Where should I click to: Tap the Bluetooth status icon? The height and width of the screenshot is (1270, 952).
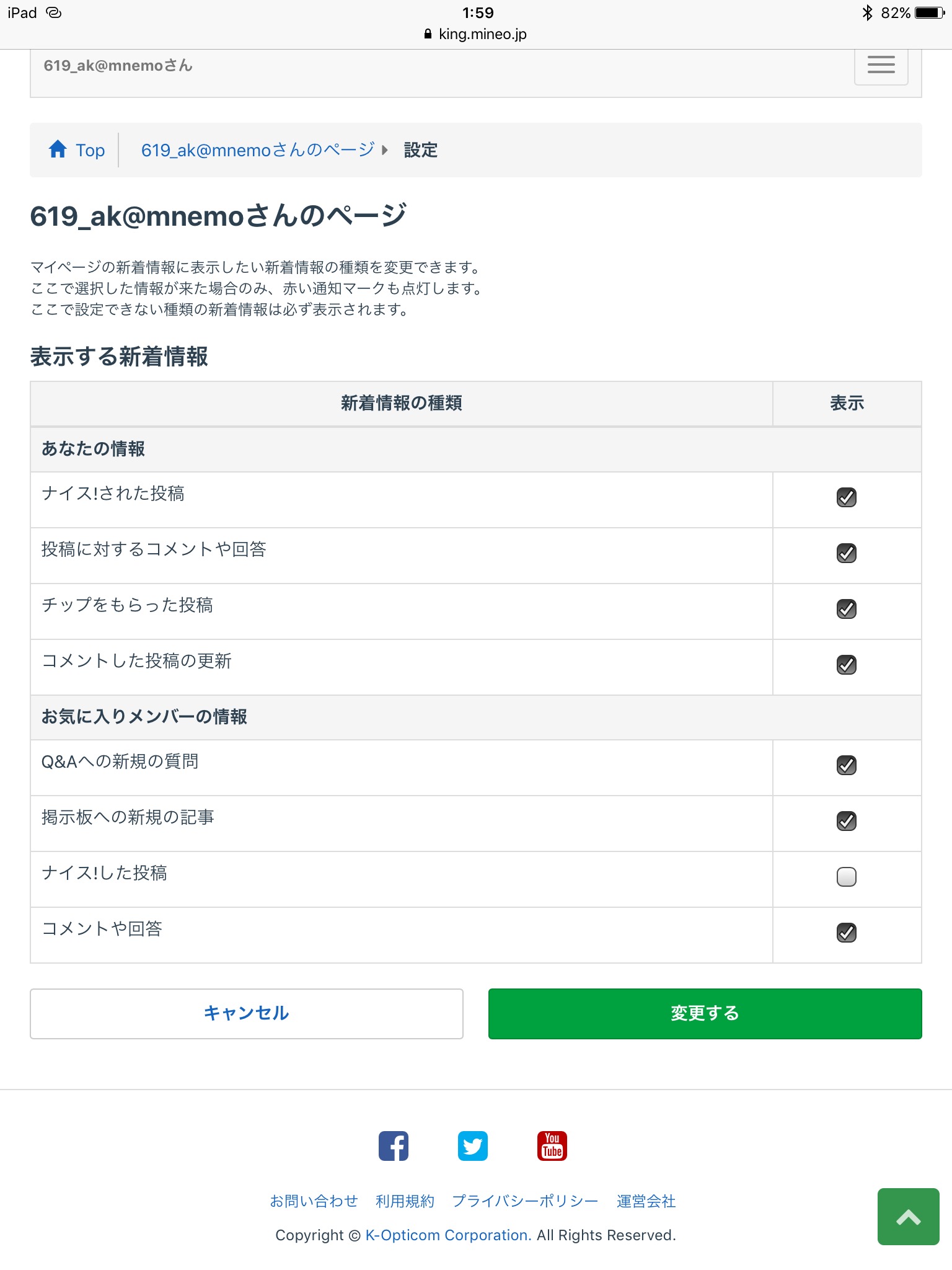(x=867, y=13)
